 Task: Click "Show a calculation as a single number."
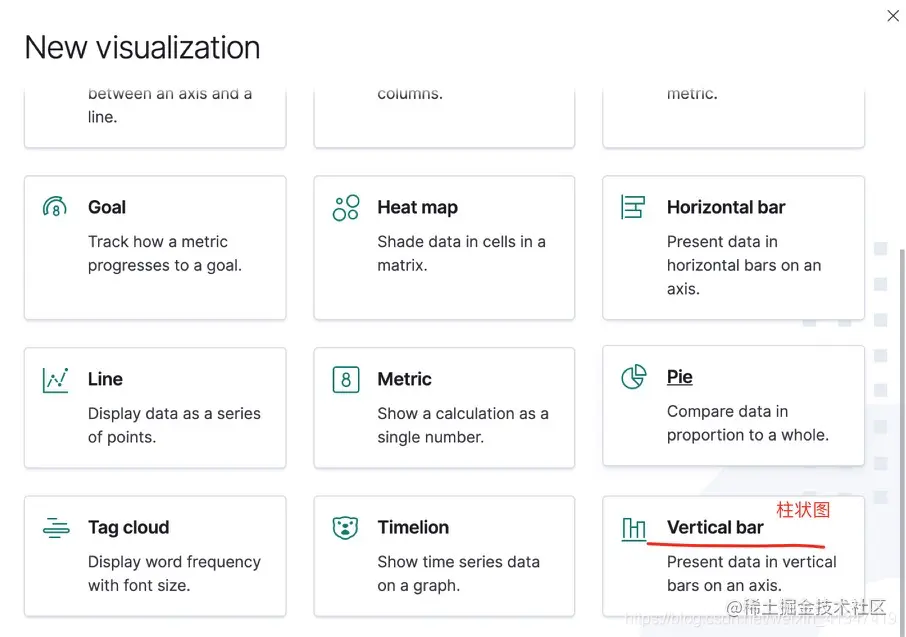click(463, 425)
